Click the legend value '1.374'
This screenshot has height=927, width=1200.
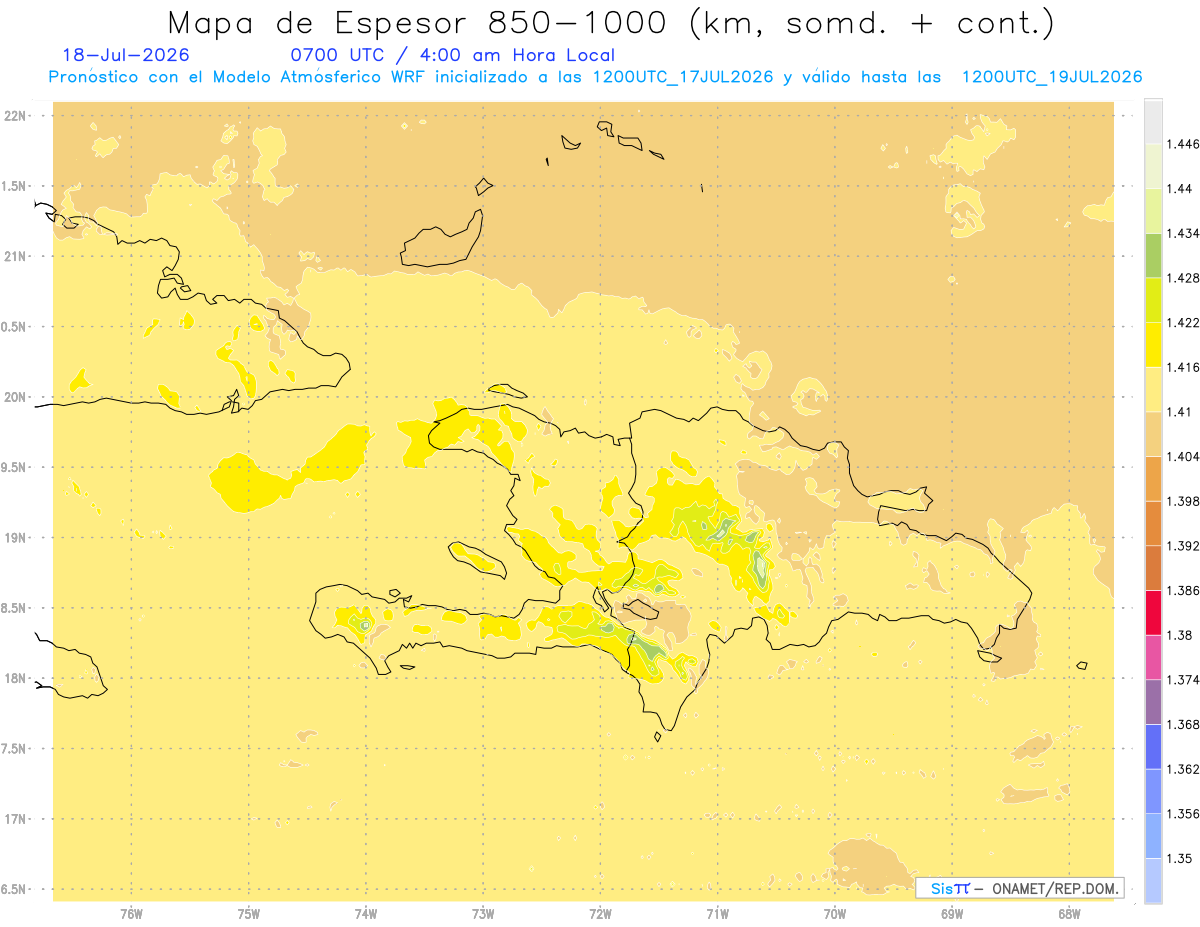[x=1183, y=680]
